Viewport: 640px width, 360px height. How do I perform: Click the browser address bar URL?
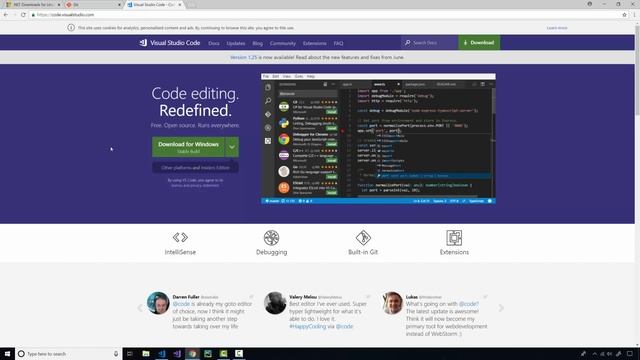(65, 15)
